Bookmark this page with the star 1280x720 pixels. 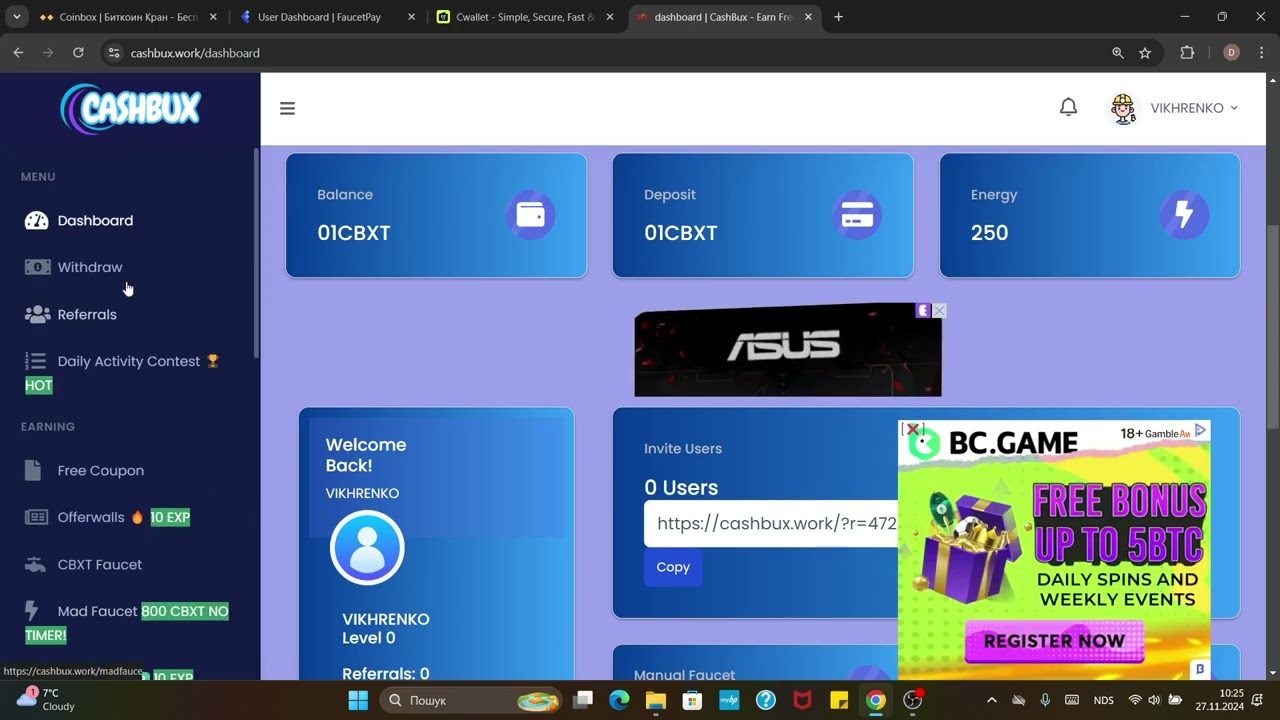coord(1145,53)
